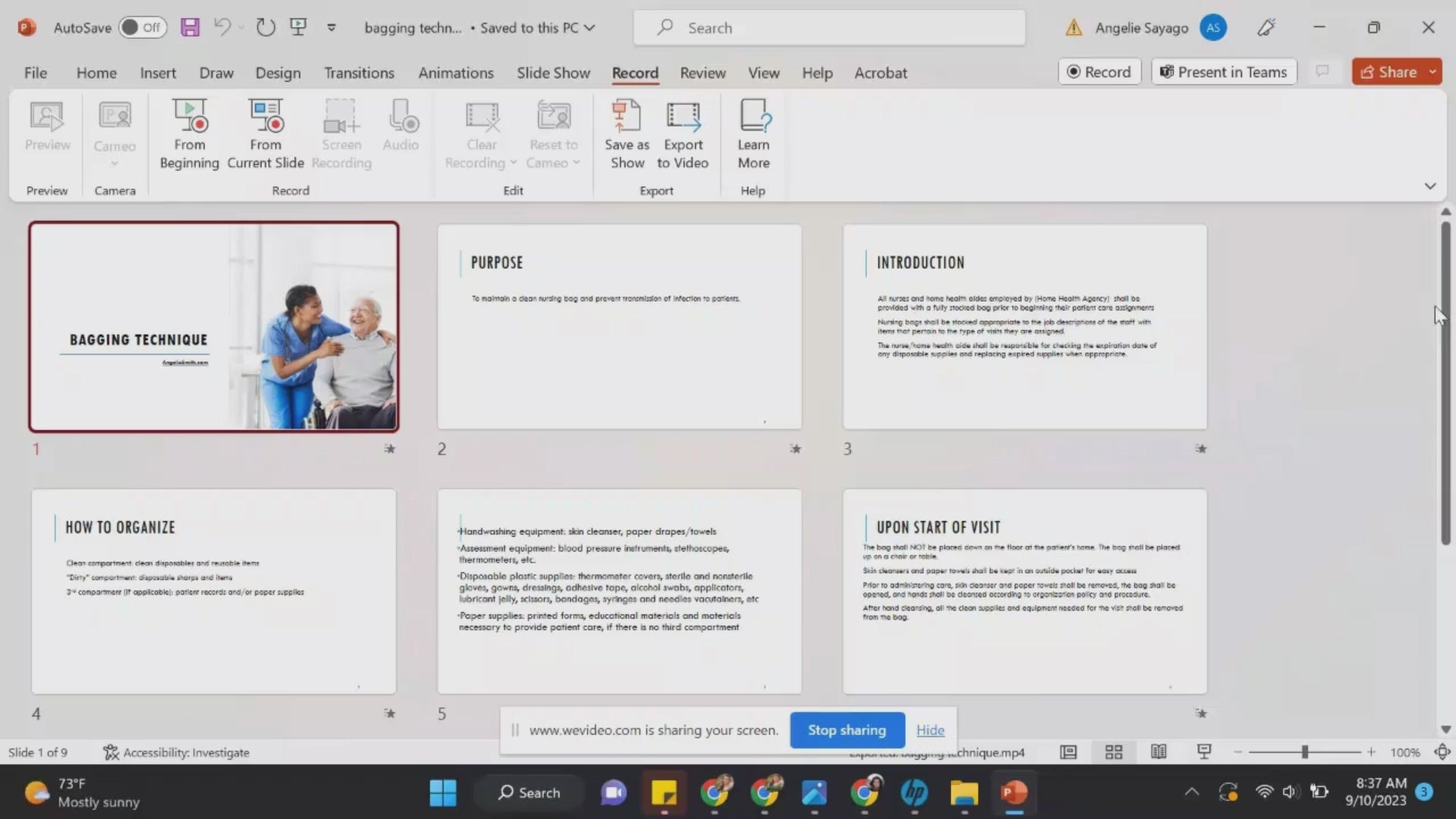Click the PowerPoint taskbar icon

[1013, 792]
